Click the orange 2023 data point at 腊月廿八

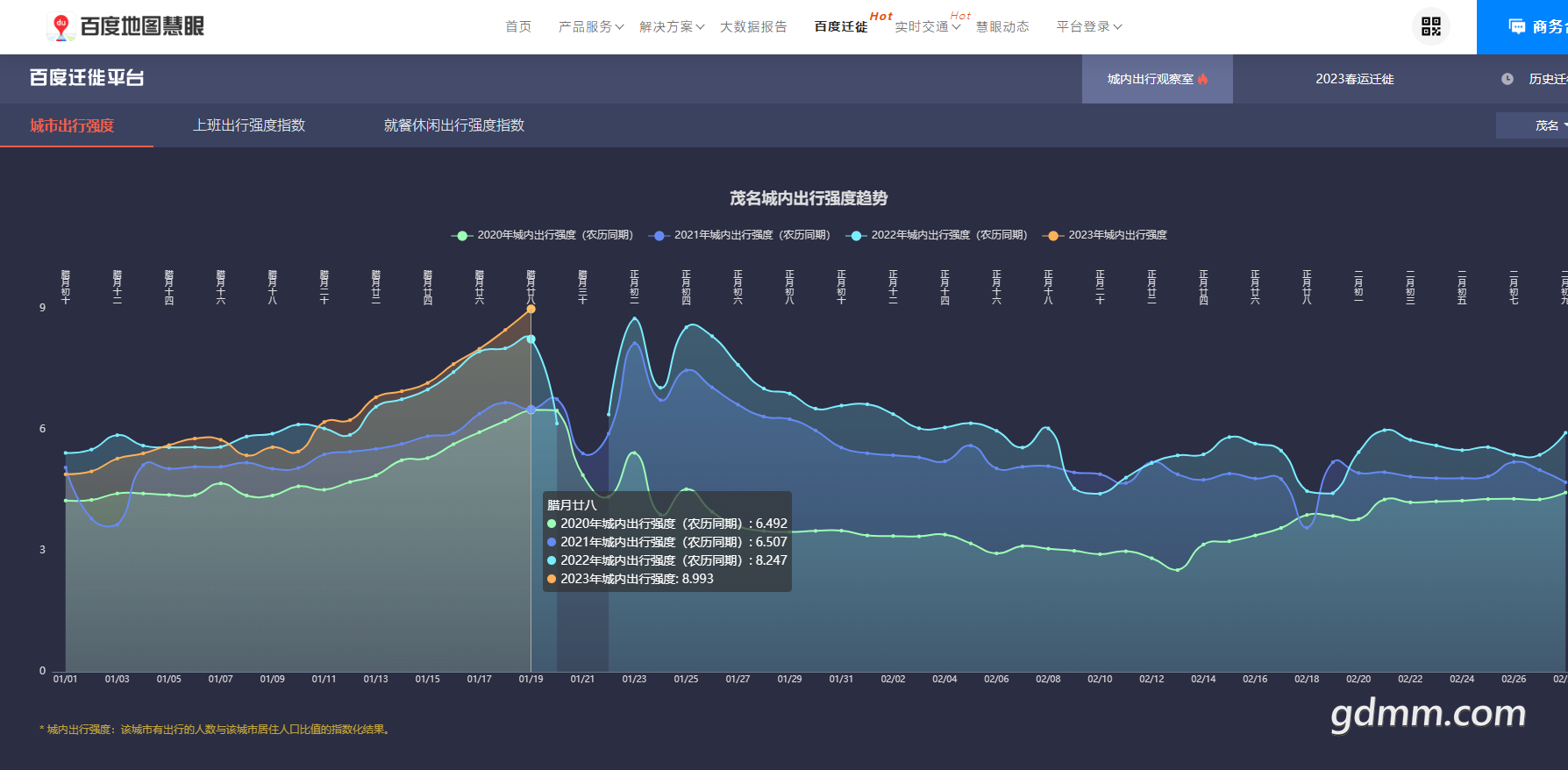point(531,309)
